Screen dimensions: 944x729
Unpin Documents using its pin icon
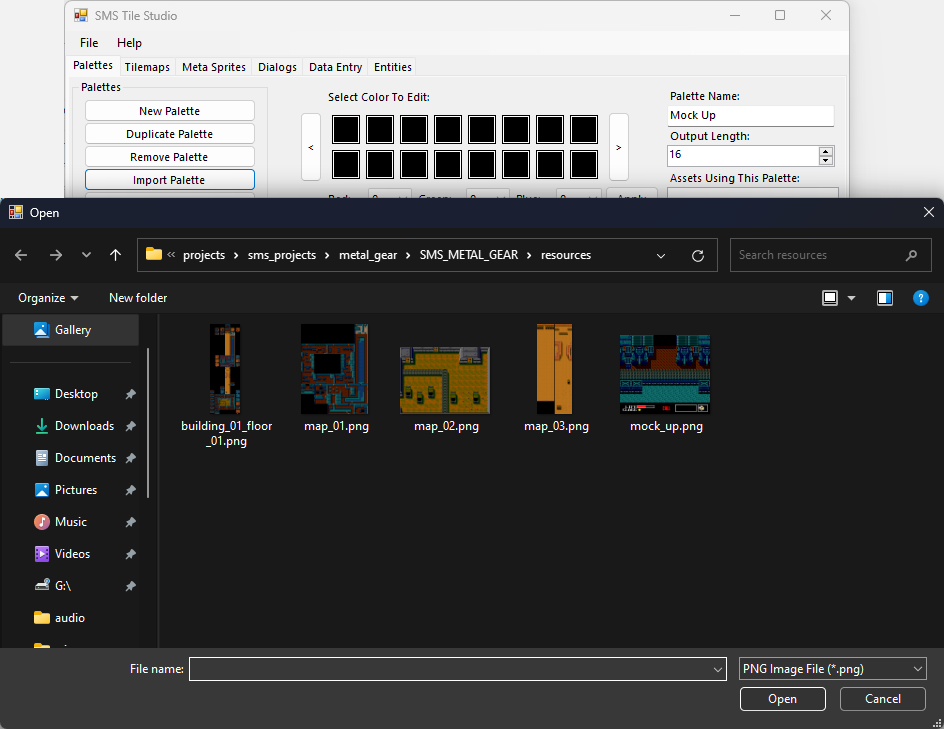pos(130,458)
